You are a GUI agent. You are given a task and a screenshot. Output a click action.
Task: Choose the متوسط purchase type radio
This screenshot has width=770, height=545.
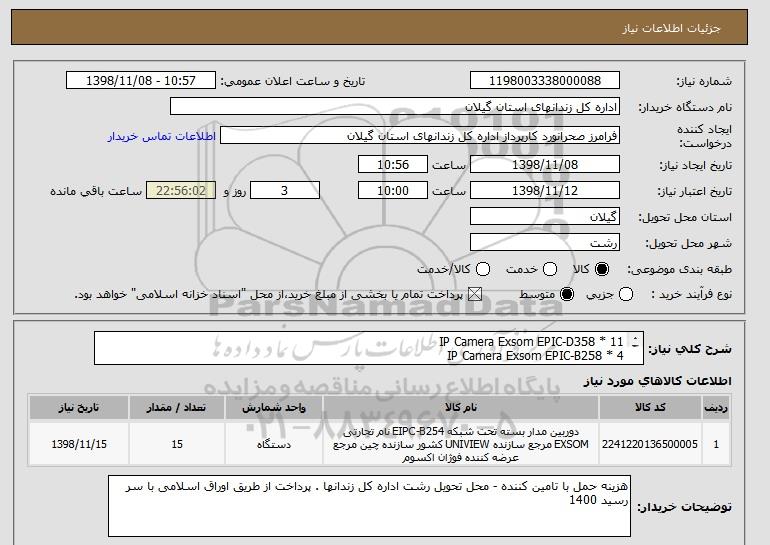point(567,295)
